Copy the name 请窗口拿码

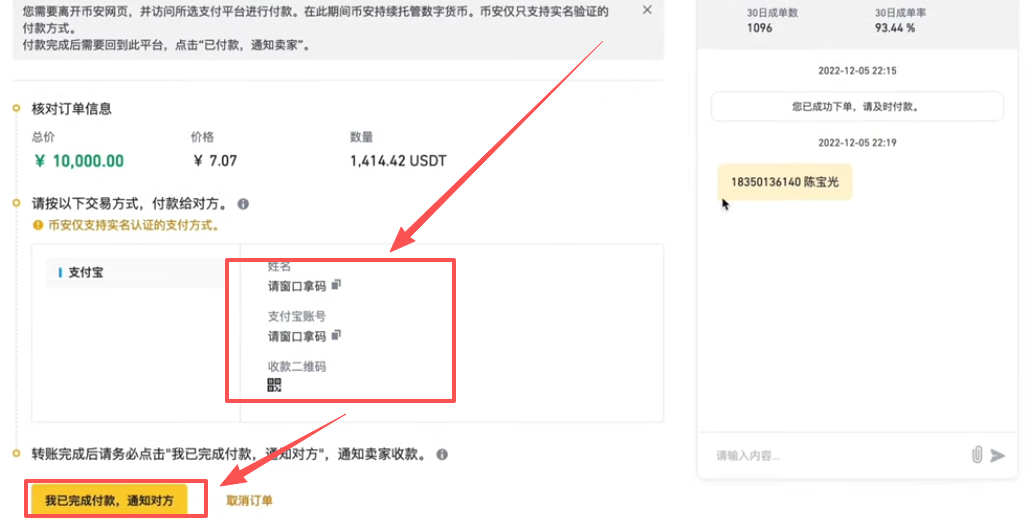pyautogui.click(x=336, y=285)
